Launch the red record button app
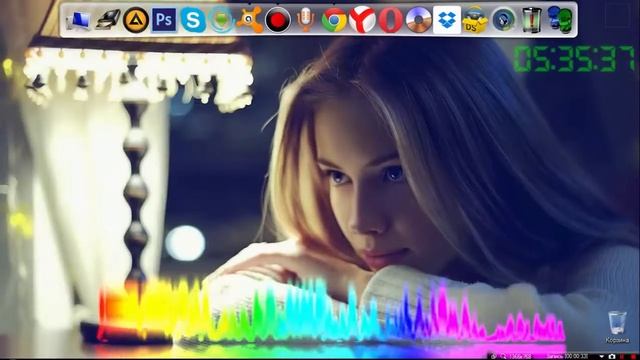Image resolution: width=640 pixels, height=360 pixels. pos(278,20)
